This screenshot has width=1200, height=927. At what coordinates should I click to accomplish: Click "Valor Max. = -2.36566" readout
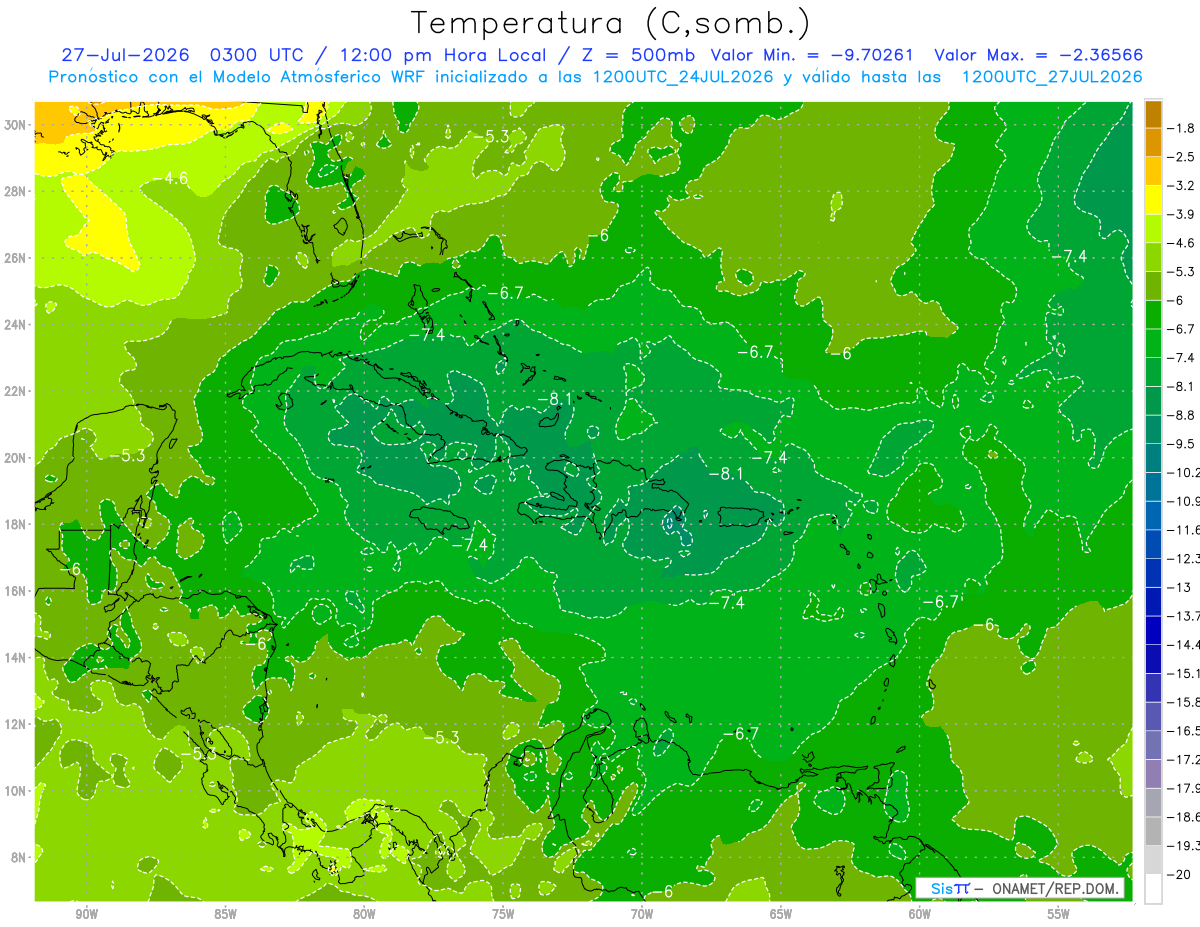pos(1038,55)
